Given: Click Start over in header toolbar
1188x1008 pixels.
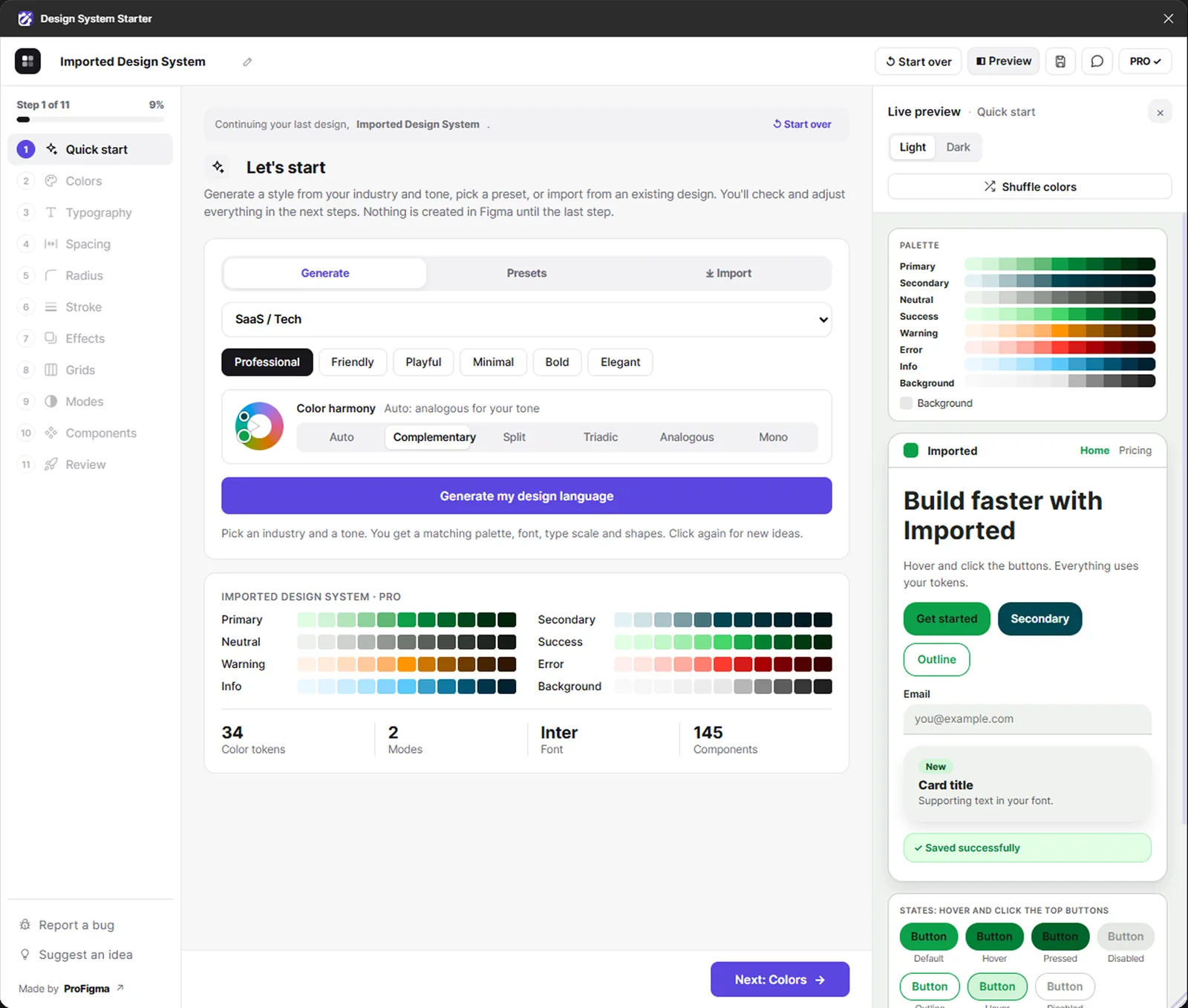Looking at the screenshot, I should pos(918,62).
